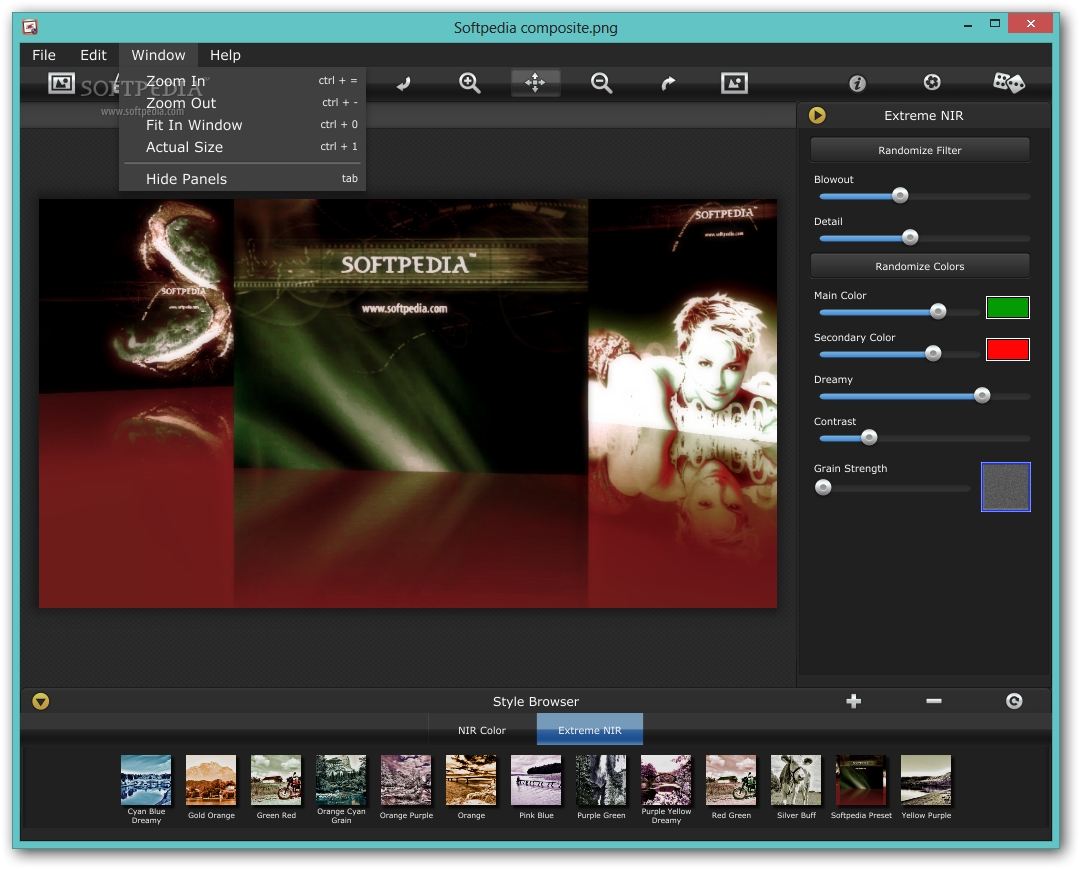Apply the Pink Blue preset thumbnail

pyautogui.click(x=536, y=780)
